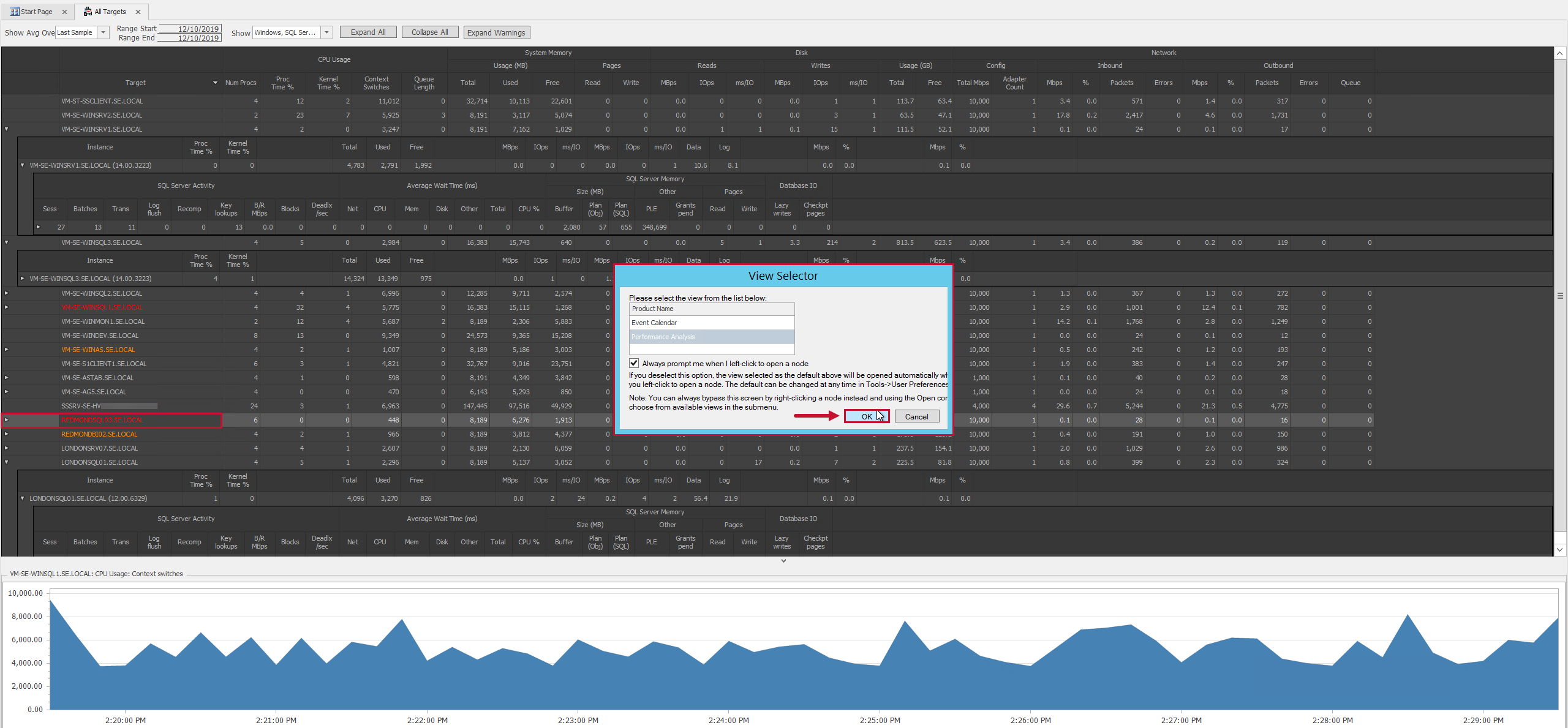Expand the LONDONSRV07.SE.LOCAL row

6,448
